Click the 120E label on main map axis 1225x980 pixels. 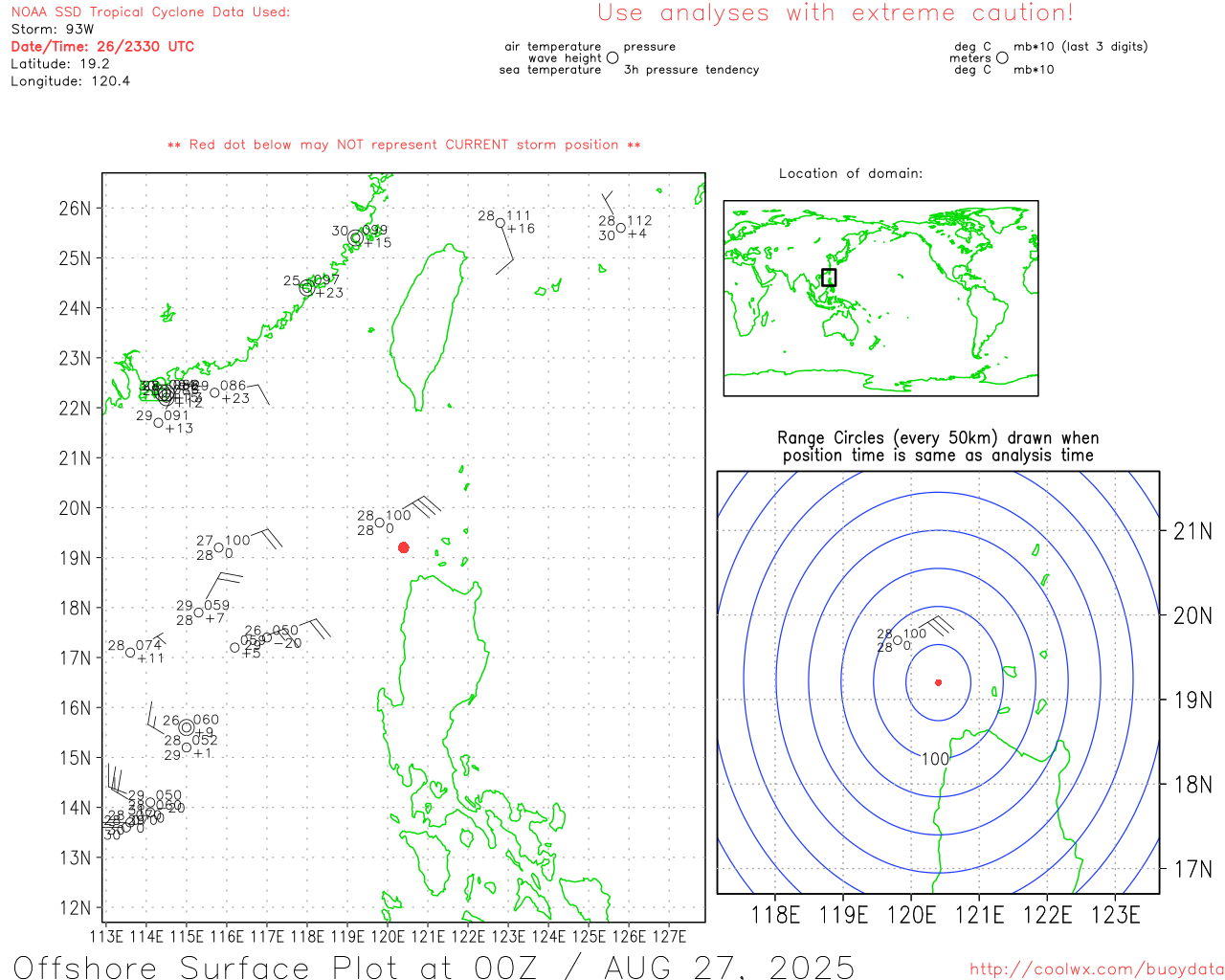(387, 937)
